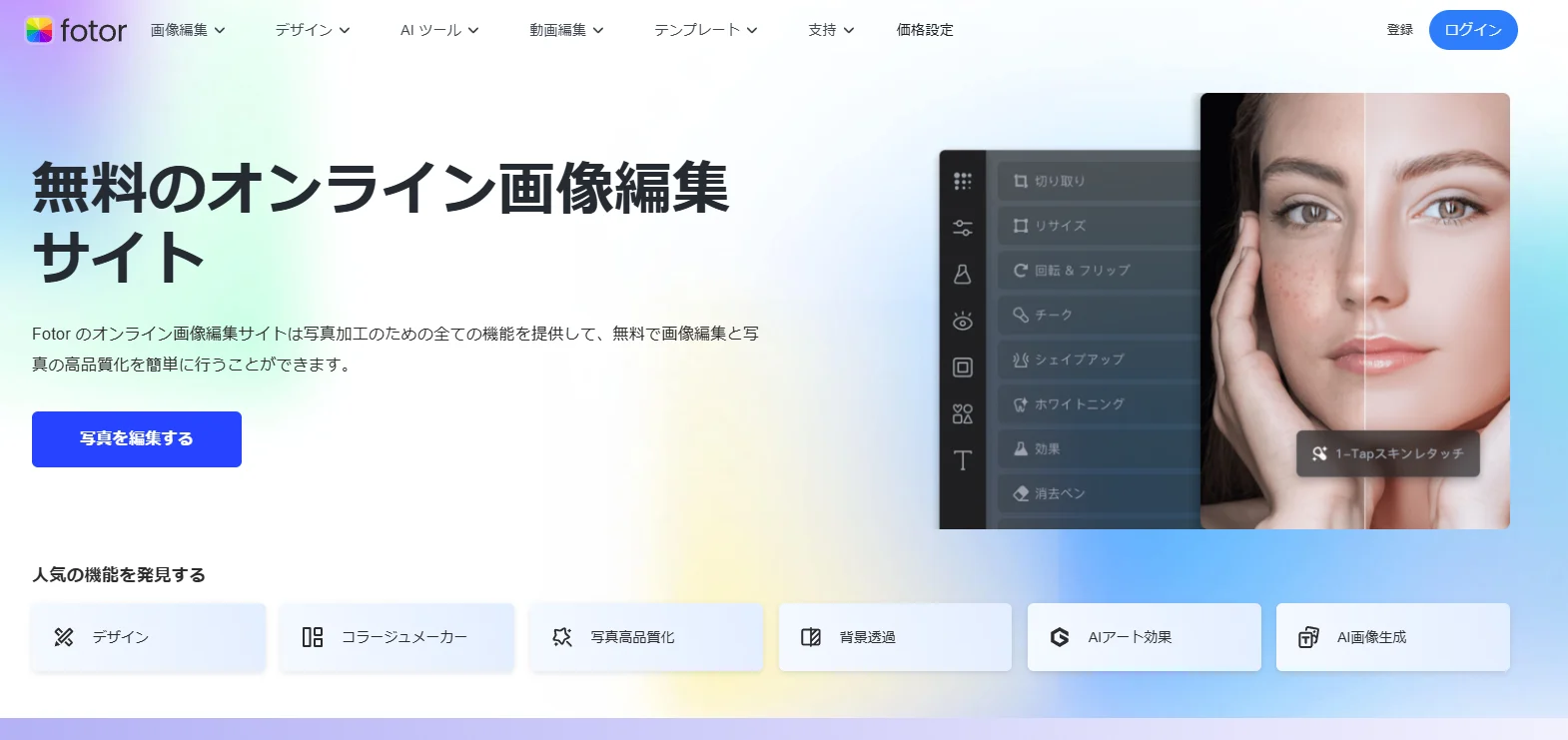Image resolution: width=1568 pixels, height=740 pixels.
Task: Click the woman's face preview image
Action: pyautogui.click(x=1355, y=311)
